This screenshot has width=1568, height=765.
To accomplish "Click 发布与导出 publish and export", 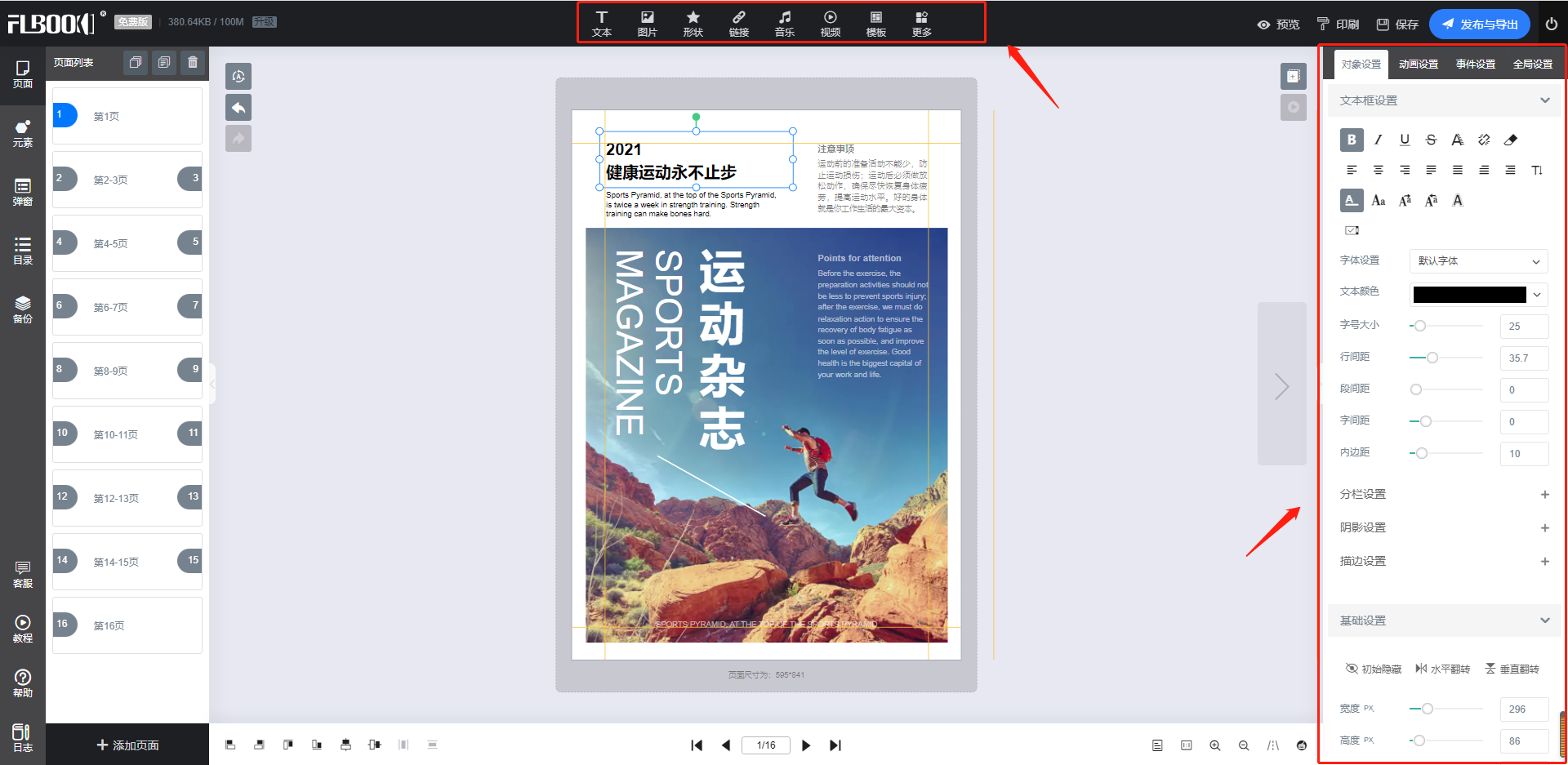I will pyautogui.click(x=1480, y=24).
